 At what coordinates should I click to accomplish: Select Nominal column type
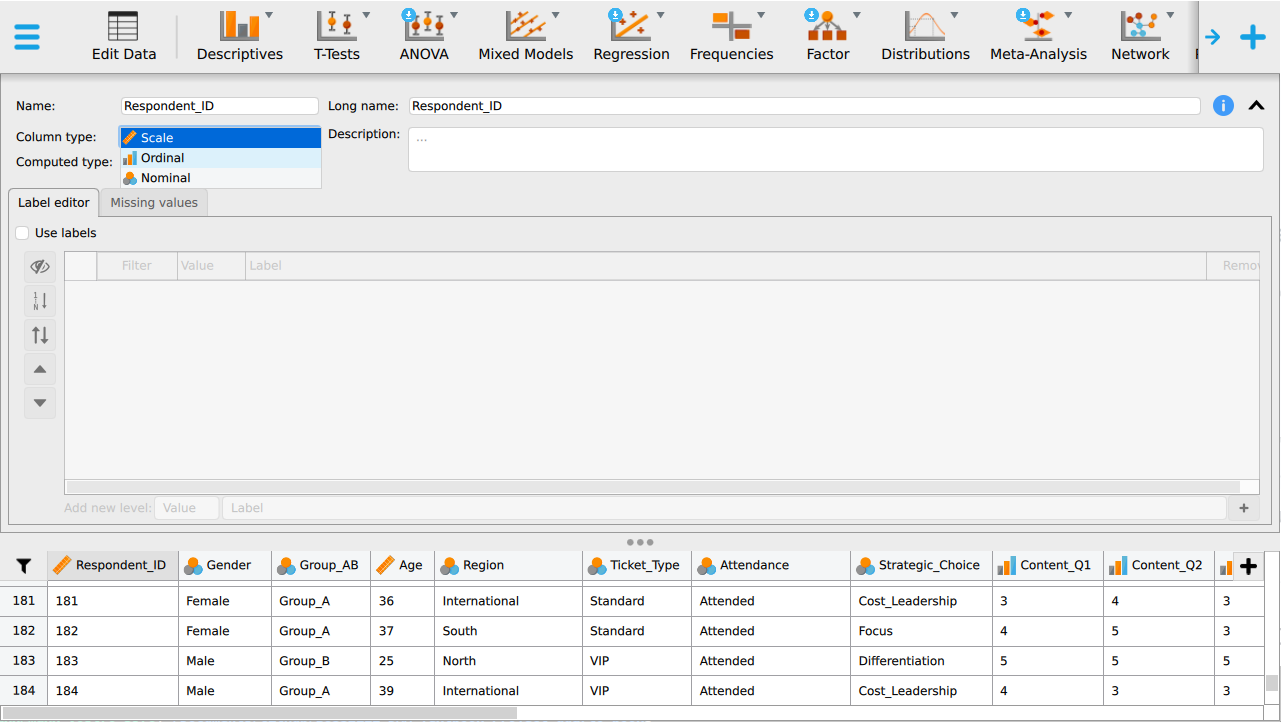point(221,178)
